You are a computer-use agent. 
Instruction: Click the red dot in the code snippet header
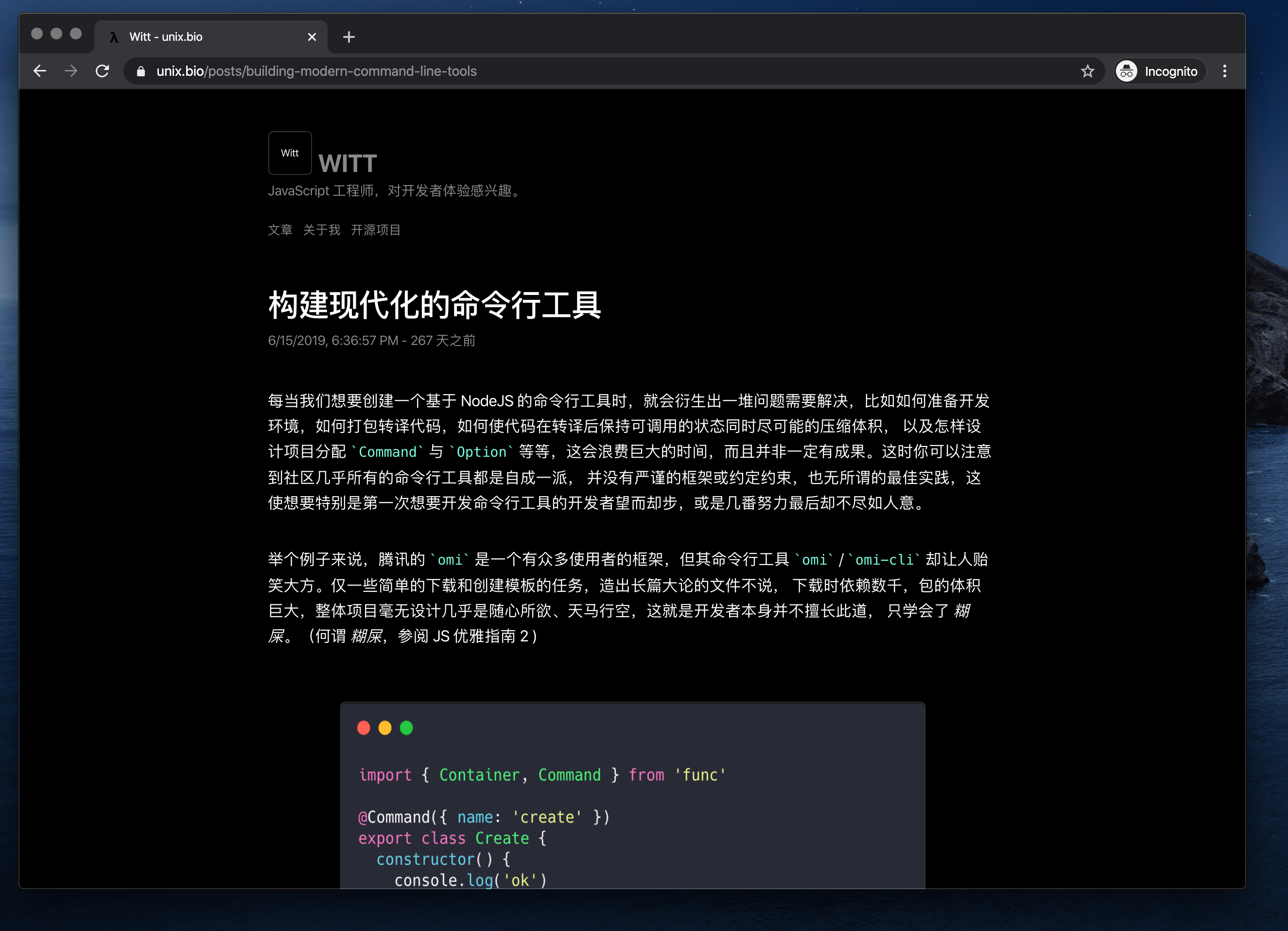click(x=364, y=727)
